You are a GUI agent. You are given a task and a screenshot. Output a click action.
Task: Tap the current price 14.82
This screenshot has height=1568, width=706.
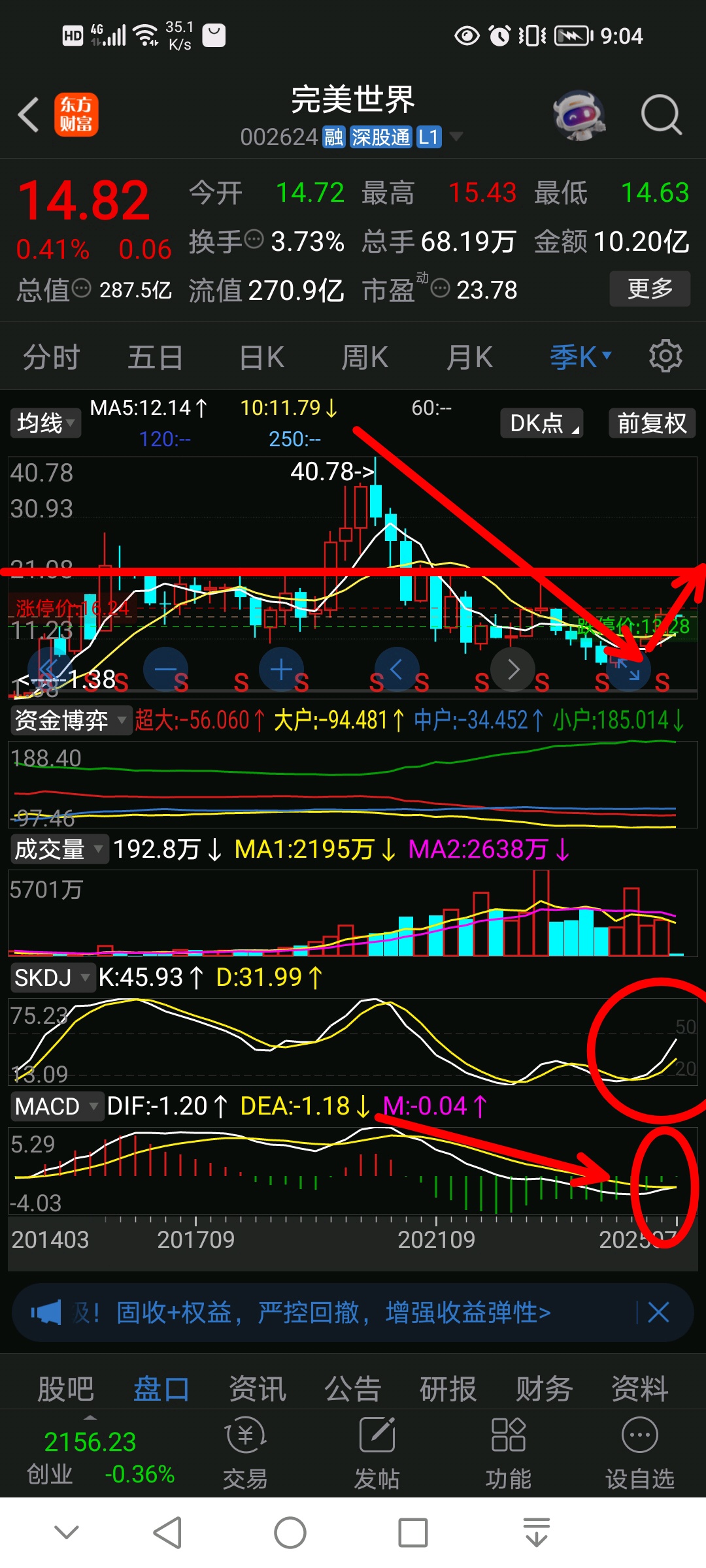click(84, 201)
